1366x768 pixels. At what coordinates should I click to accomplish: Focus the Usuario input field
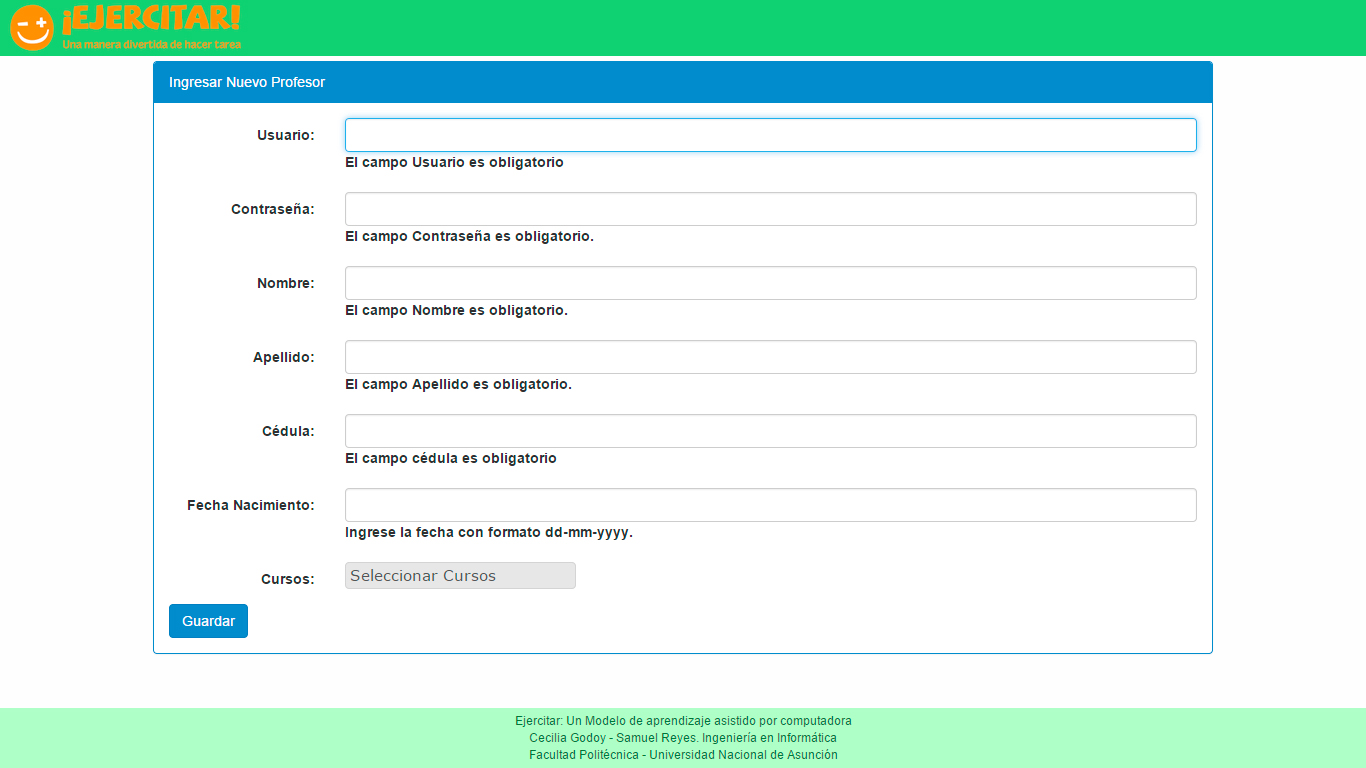click(770, 135)
